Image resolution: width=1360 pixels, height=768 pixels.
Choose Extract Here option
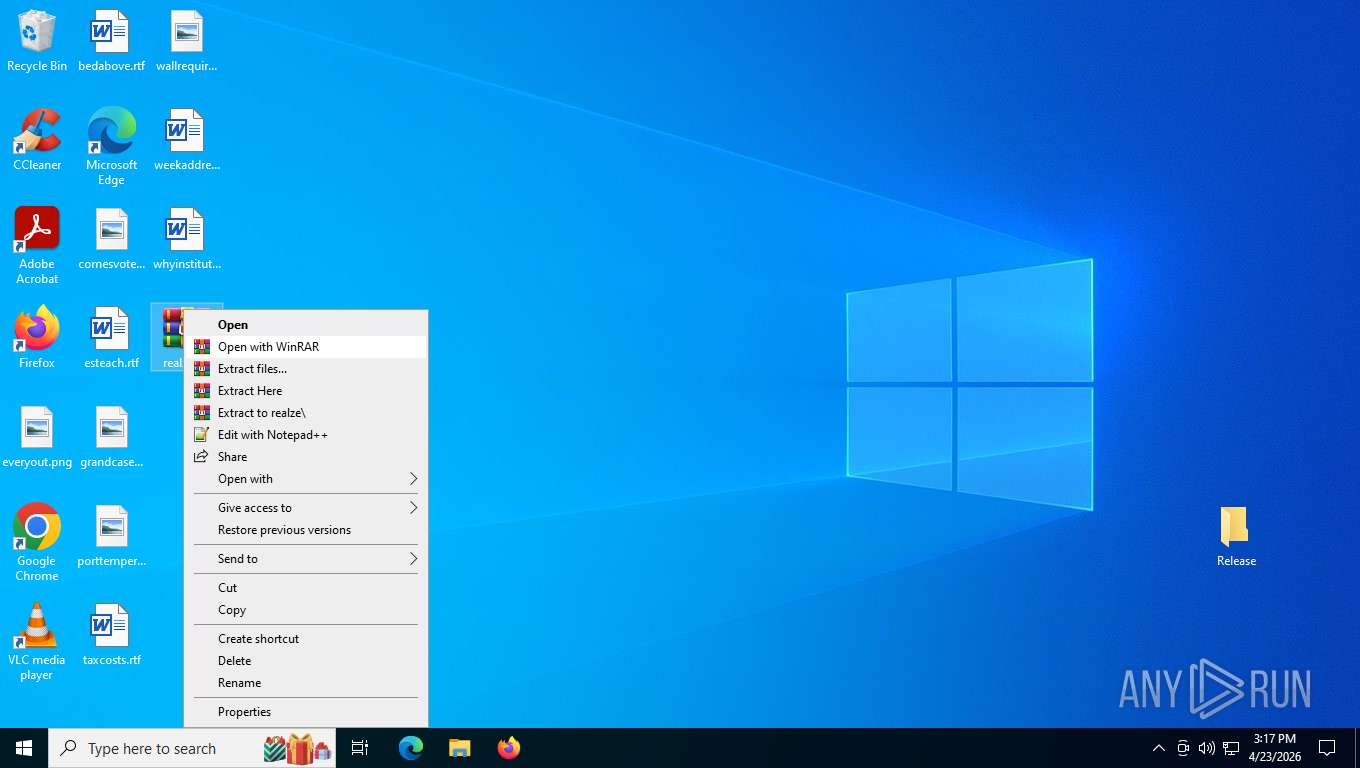coord(306,391)
